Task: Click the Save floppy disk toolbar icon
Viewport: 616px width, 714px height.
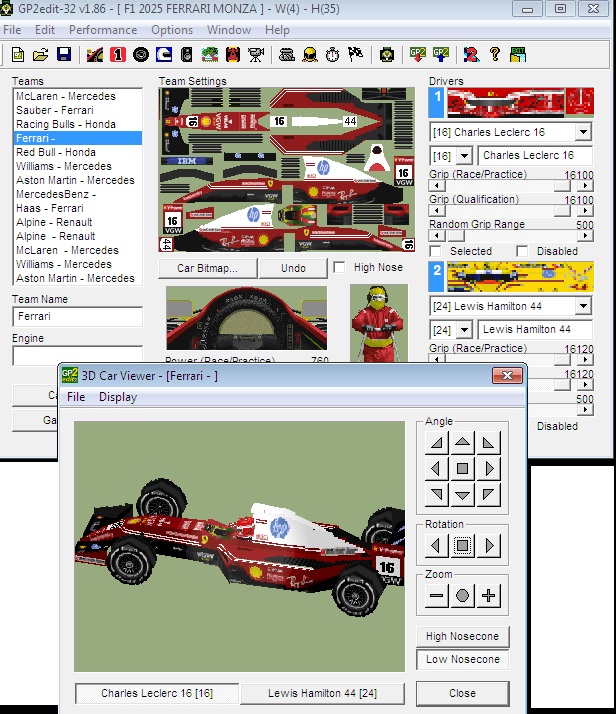Action: (63, 54)
